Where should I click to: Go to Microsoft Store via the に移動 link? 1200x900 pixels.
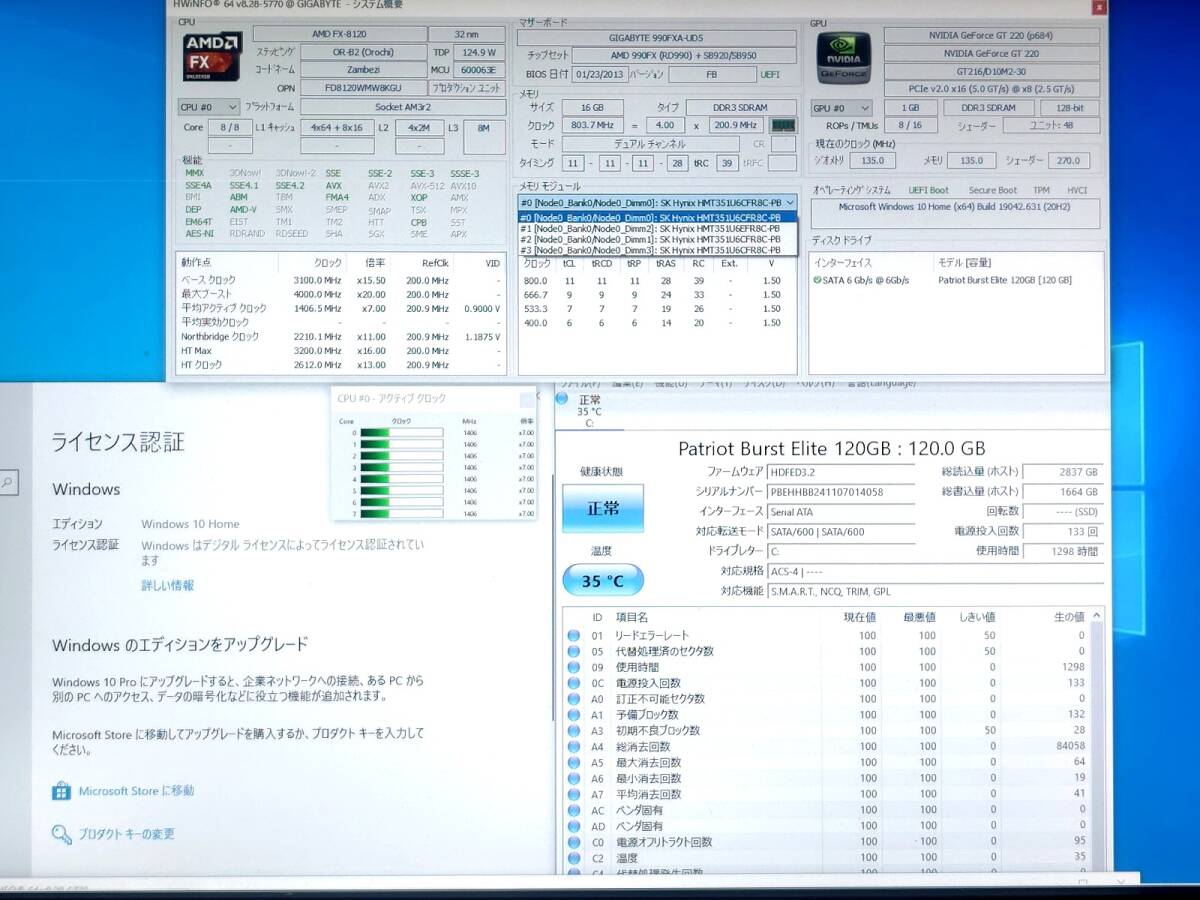(x=137, y=791)
